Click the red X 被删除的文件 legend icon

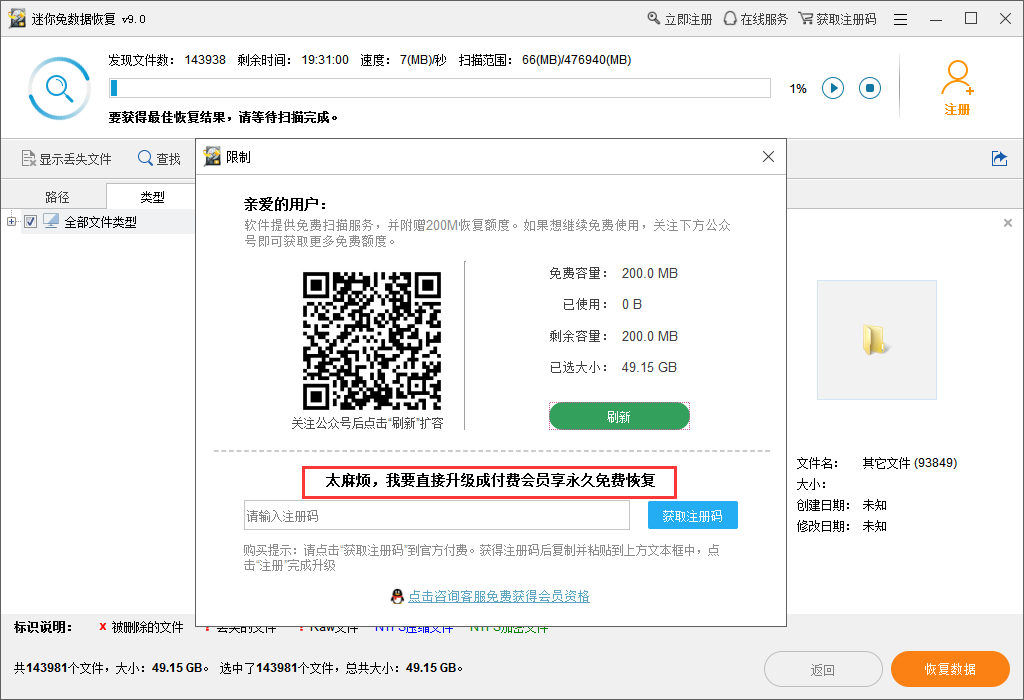click(103, 627)
